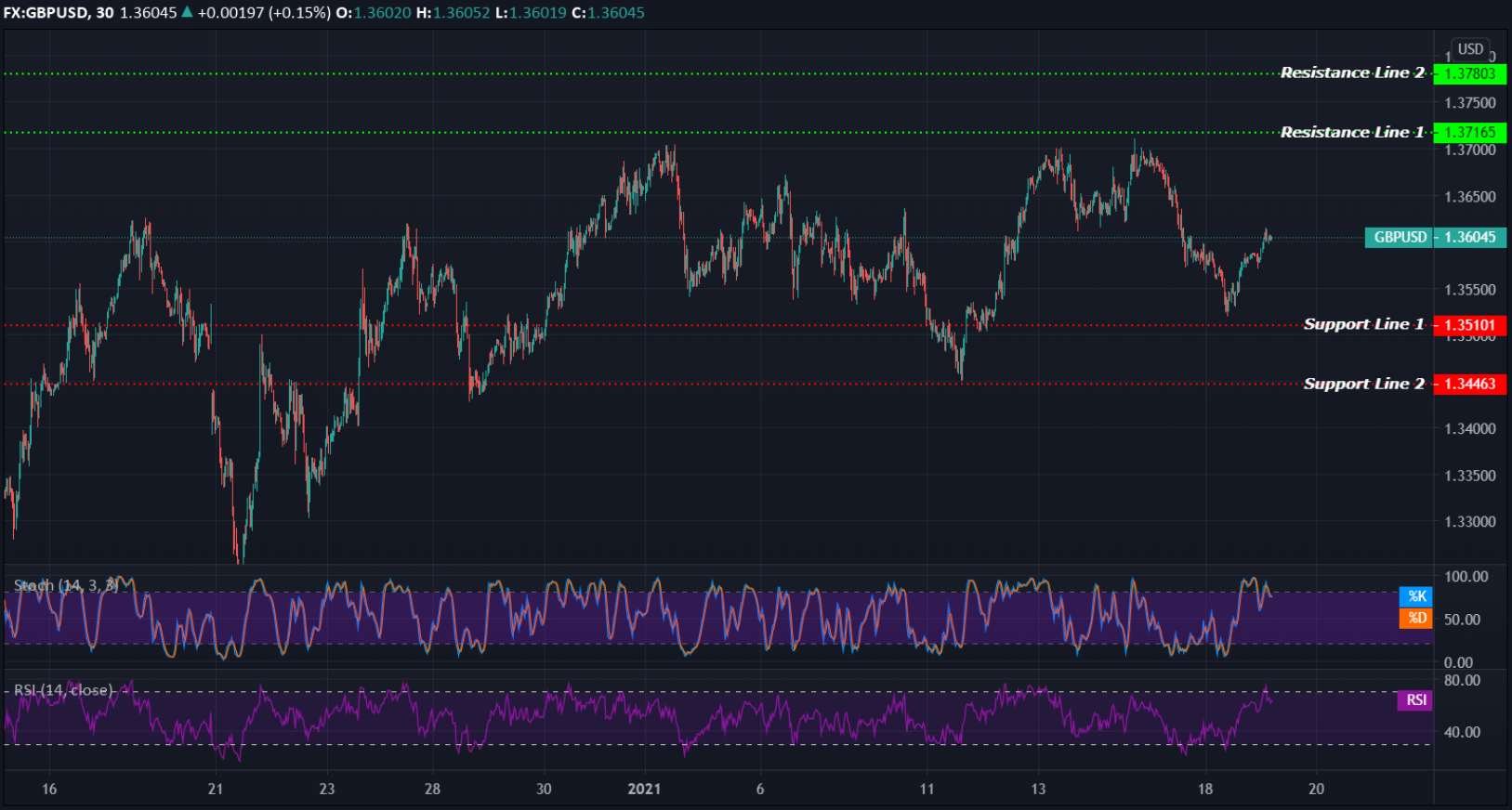Click date 20 on time axis
The width and height of the screenshot is (1512, 810).
(1316, 789)
